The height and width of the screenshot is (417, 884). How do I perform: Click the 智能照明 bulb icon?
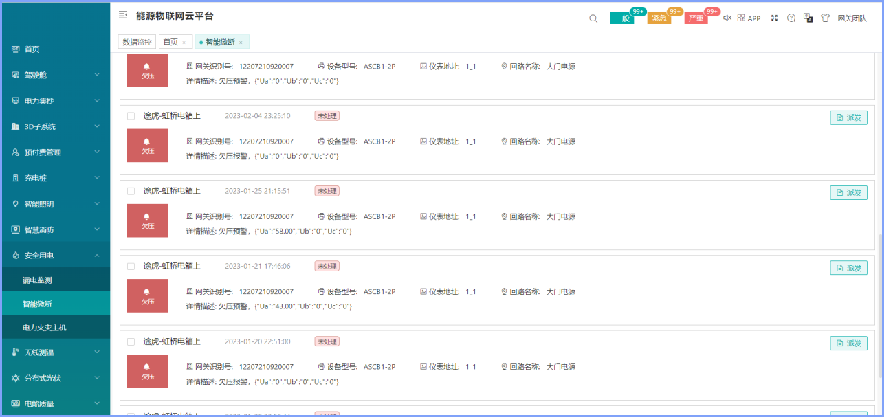pyautogui.click(x=15, y=204)
